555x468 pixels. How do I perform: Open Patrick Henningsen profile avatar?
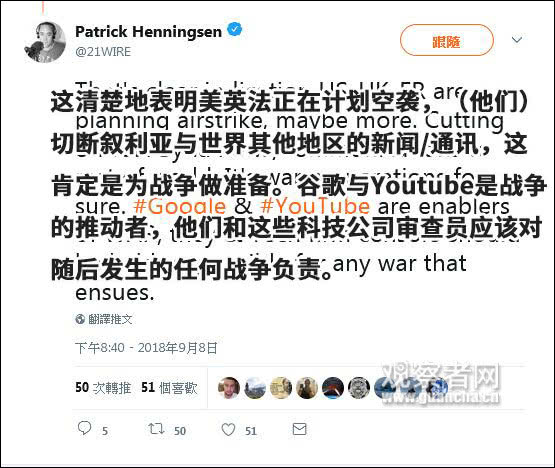pos(45,42)
